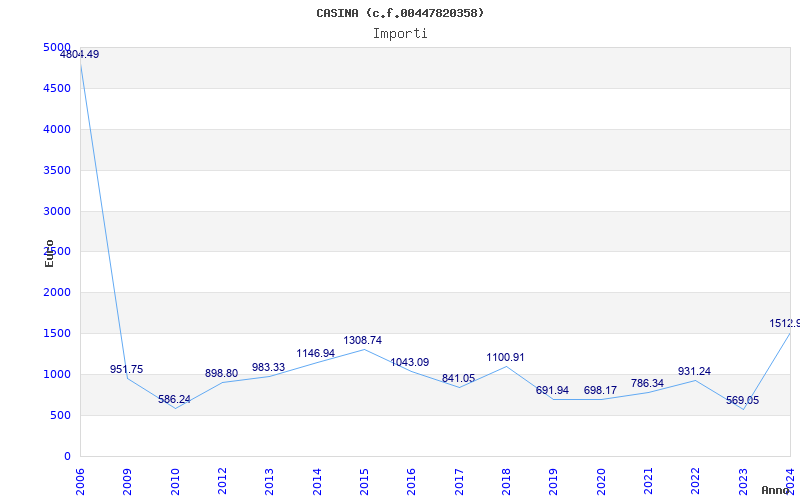Screen dimensions: 800x500
Task: Click the 0 y-axis tick label
Action: point(67,456)
